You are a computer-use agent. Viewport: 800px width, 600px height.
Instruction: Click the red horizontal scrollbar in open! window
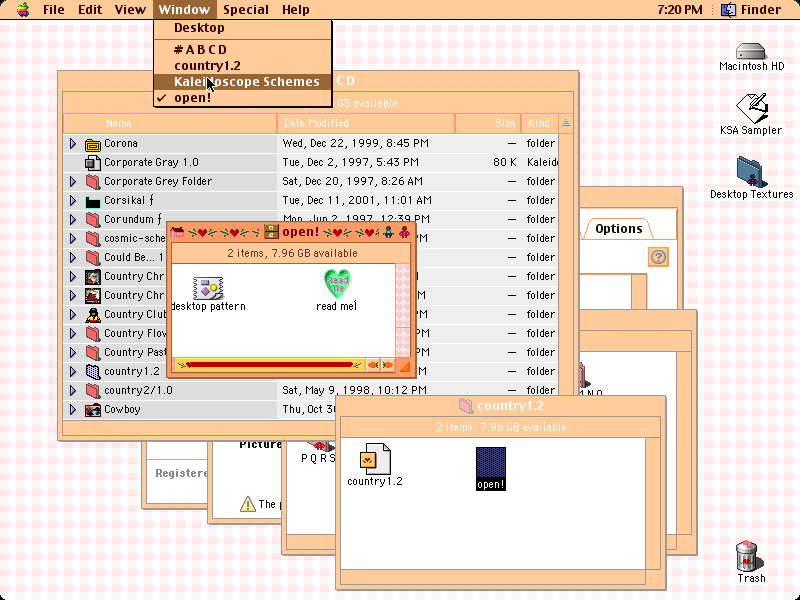point(270,365)
